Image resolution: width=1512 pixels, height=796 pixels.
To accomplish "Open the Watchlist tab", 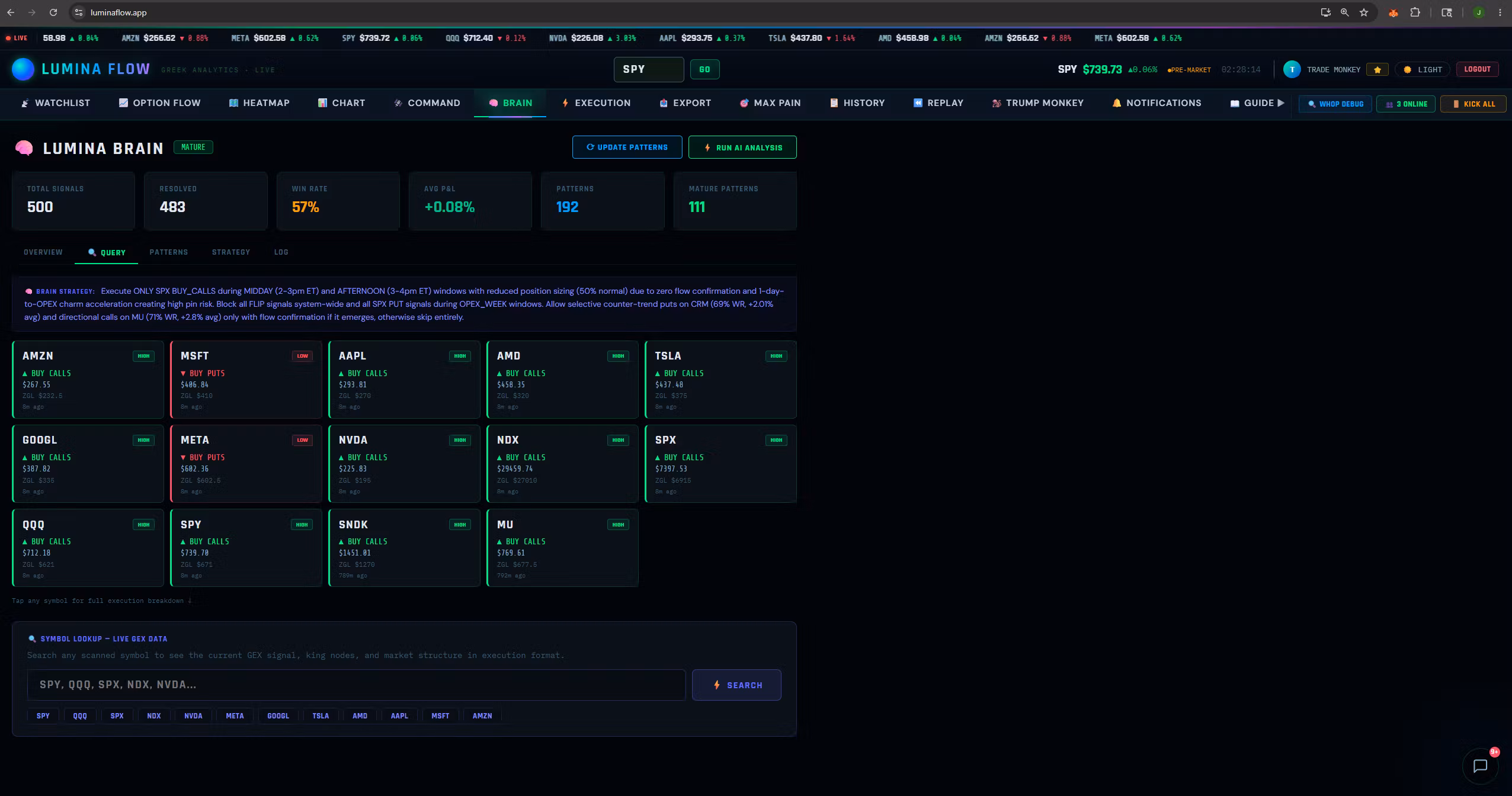I will pyautogui.click(x=56, y=103).
